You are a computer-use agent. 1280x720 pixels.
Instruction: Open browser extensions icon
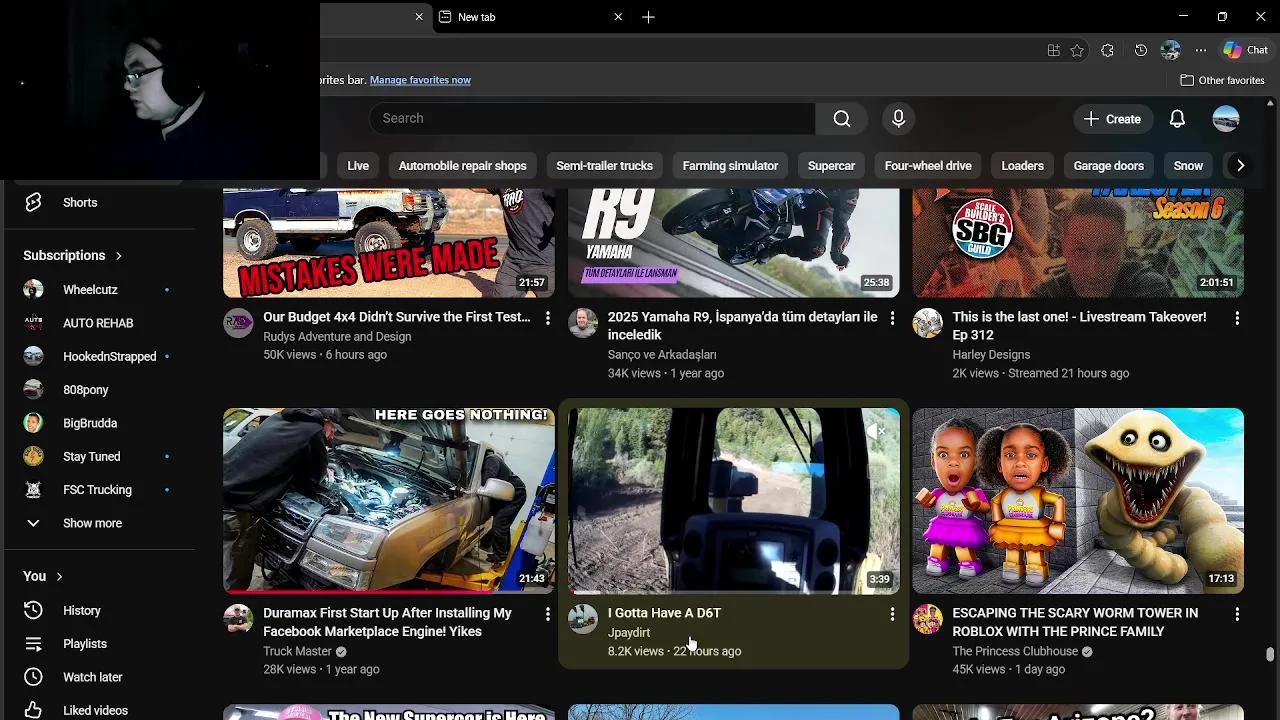click(x=1107, y=50)
